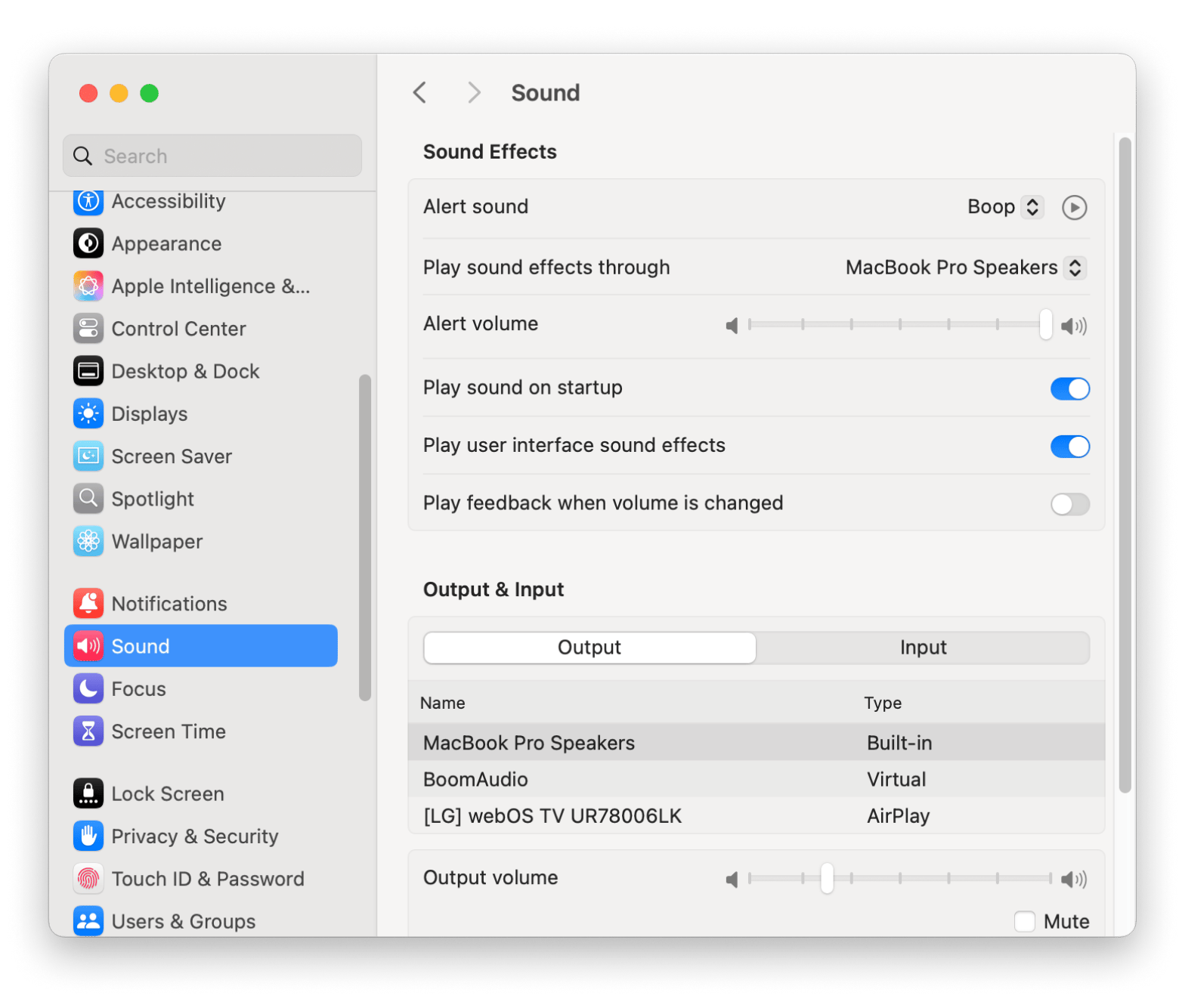Disable Play sound on startup
The image size is (1179, 1008).
click(1069, 389)
